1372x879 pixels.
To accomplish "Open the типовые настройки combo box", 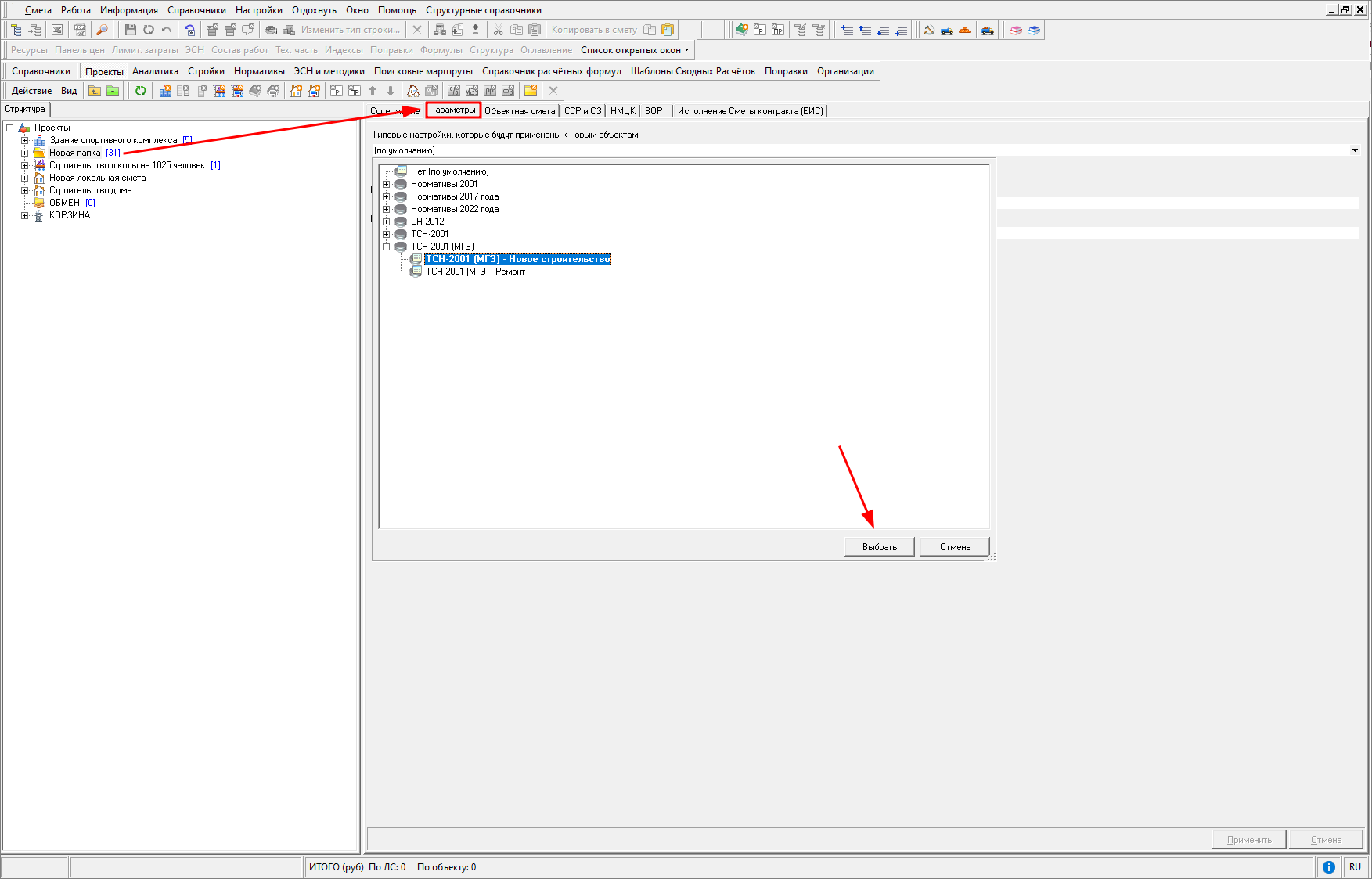I will click(1354, 150).
